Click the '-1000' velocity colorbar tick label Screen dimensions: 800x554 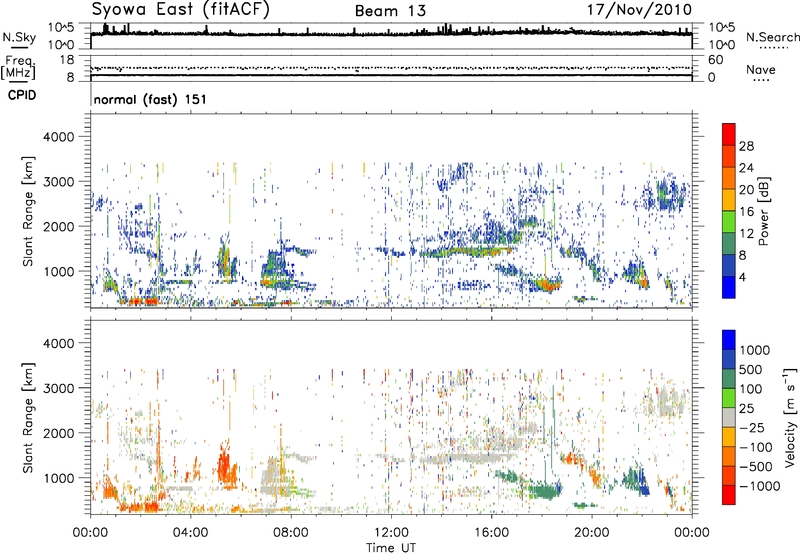(x=760, y=486)
